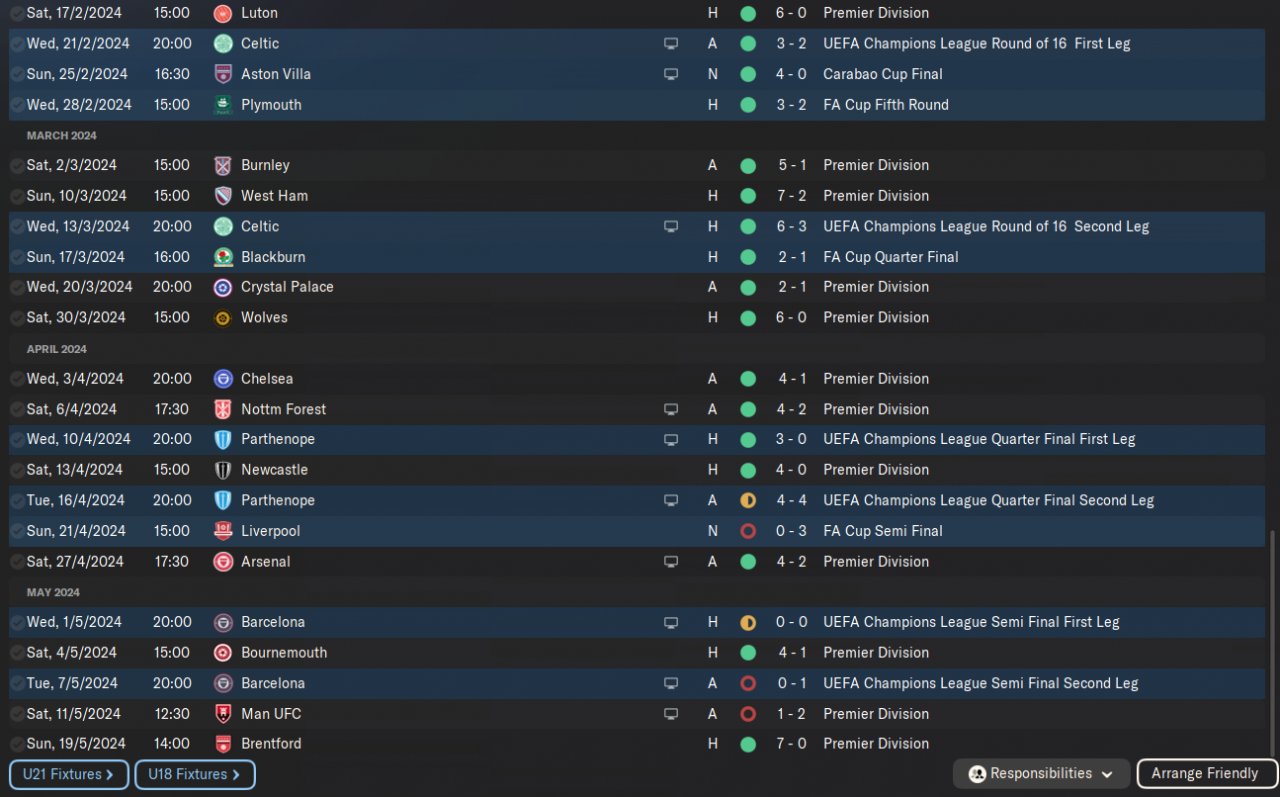Open the Plymouth team link

(x=271, y=105)
